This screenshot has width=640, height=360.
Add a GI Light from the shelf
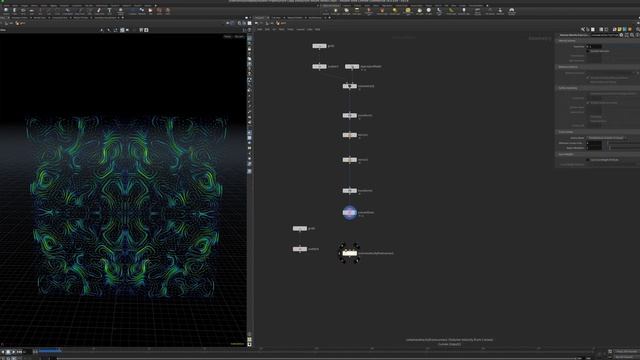point(429,11)
